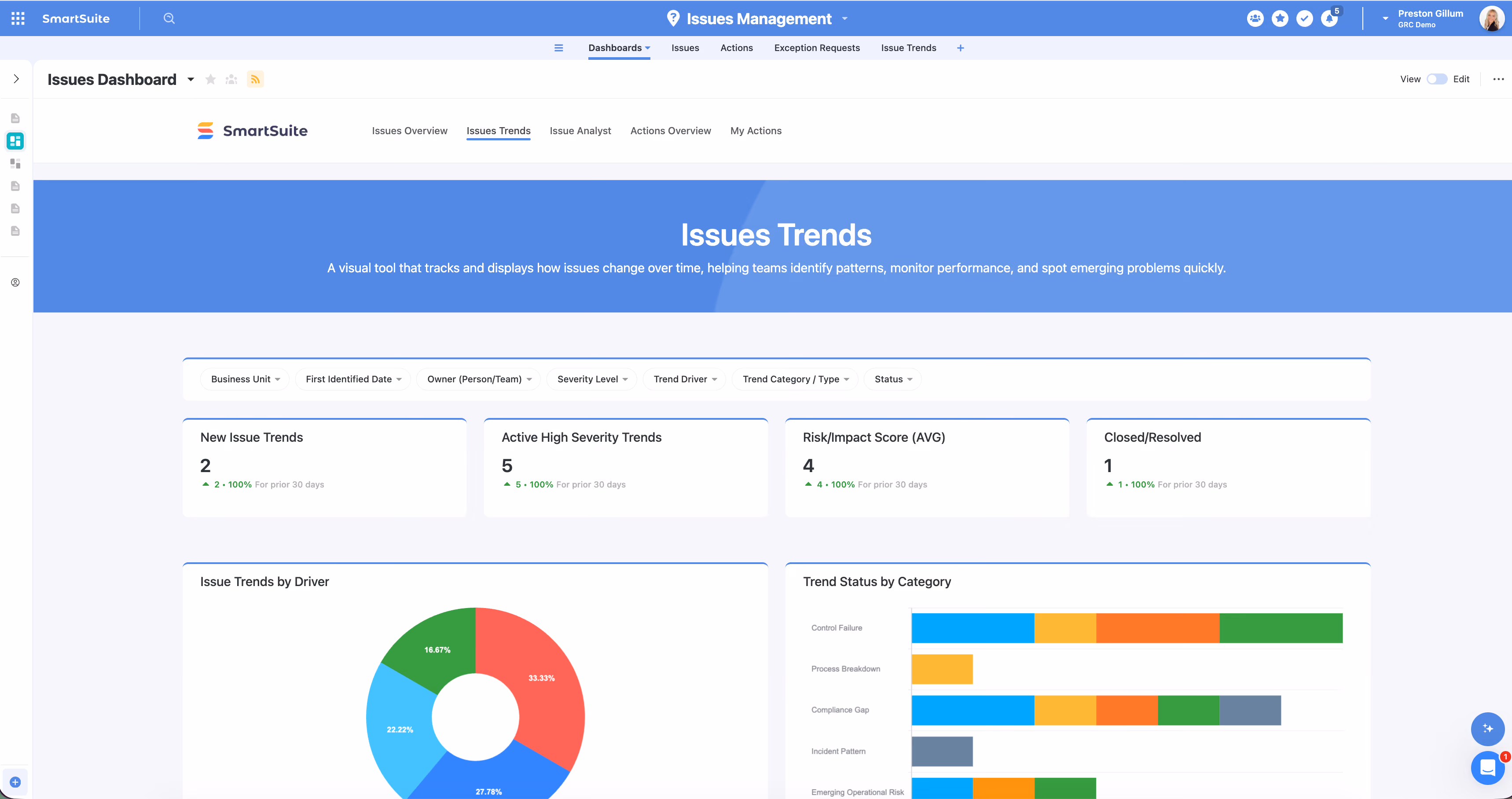Click share people icon next to dashboard title
The width and height of the screenshot is (1512, 799).
pyautogui.click(x=231, y=79)
